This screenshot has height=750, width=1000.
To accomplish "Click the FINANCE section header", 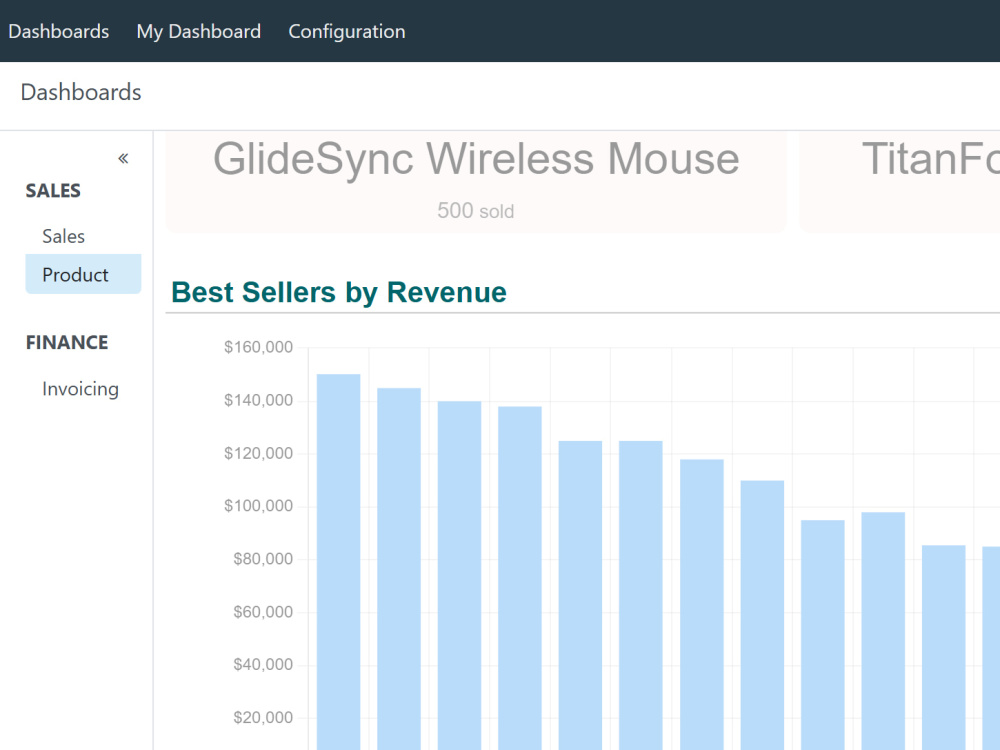I will [67, 342].
